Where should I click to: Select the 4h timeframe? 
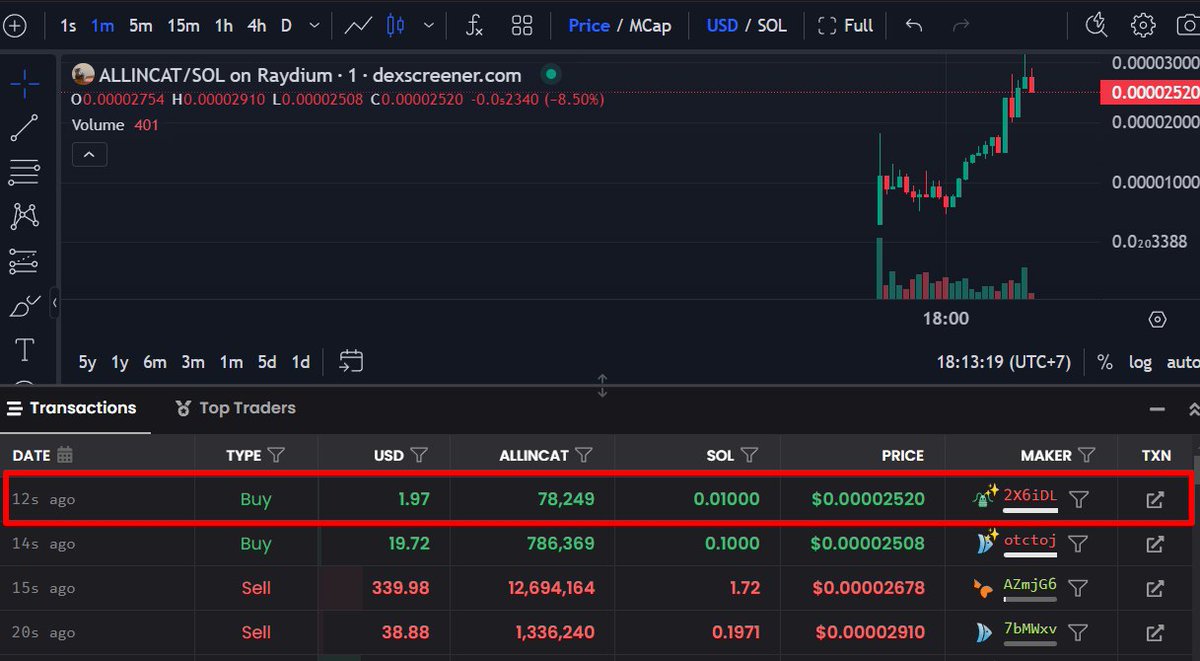click(257, 26)
